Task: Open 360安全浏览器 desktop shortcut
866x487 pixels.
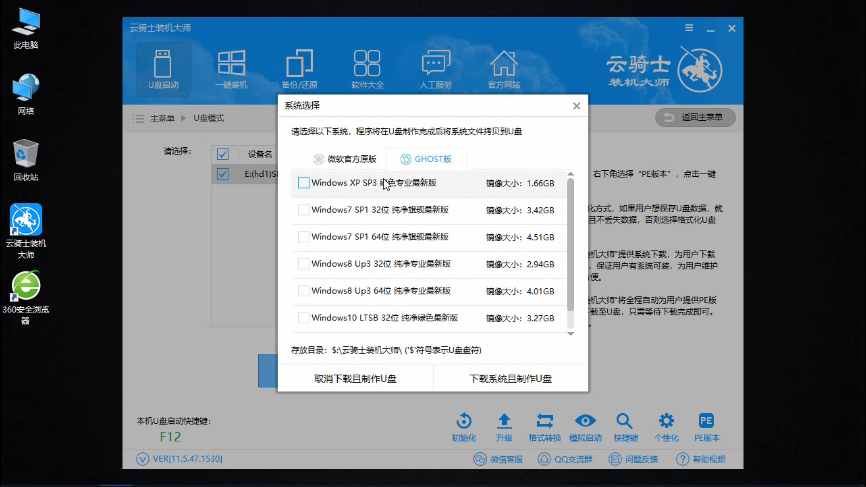Action: click(25, 298)
